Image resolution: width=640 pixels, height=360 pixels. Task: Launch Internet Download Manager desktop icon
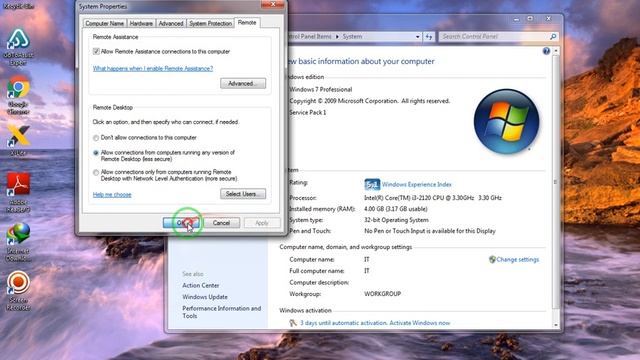tap(18, 242)
